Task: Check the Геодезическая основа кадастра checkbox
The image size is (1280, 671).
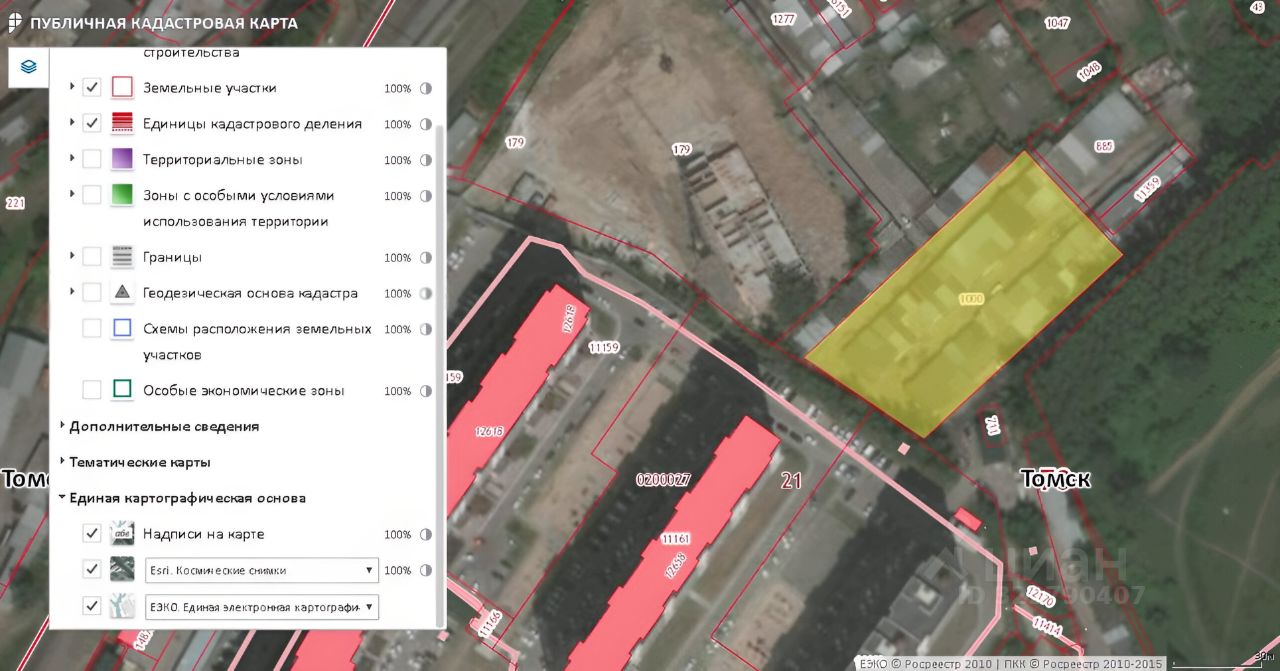Action: click(x=92, y=293)
